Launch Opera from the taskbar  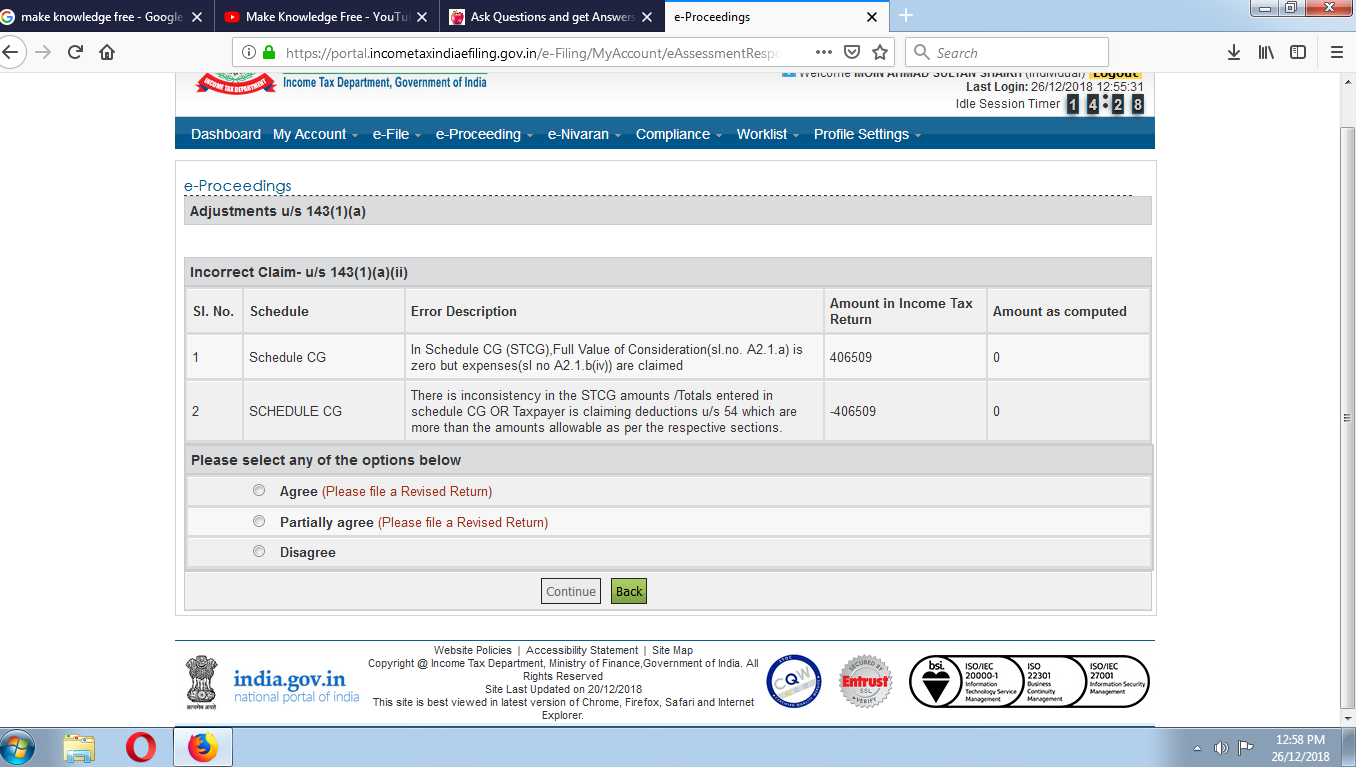click(x=141, y=748)
